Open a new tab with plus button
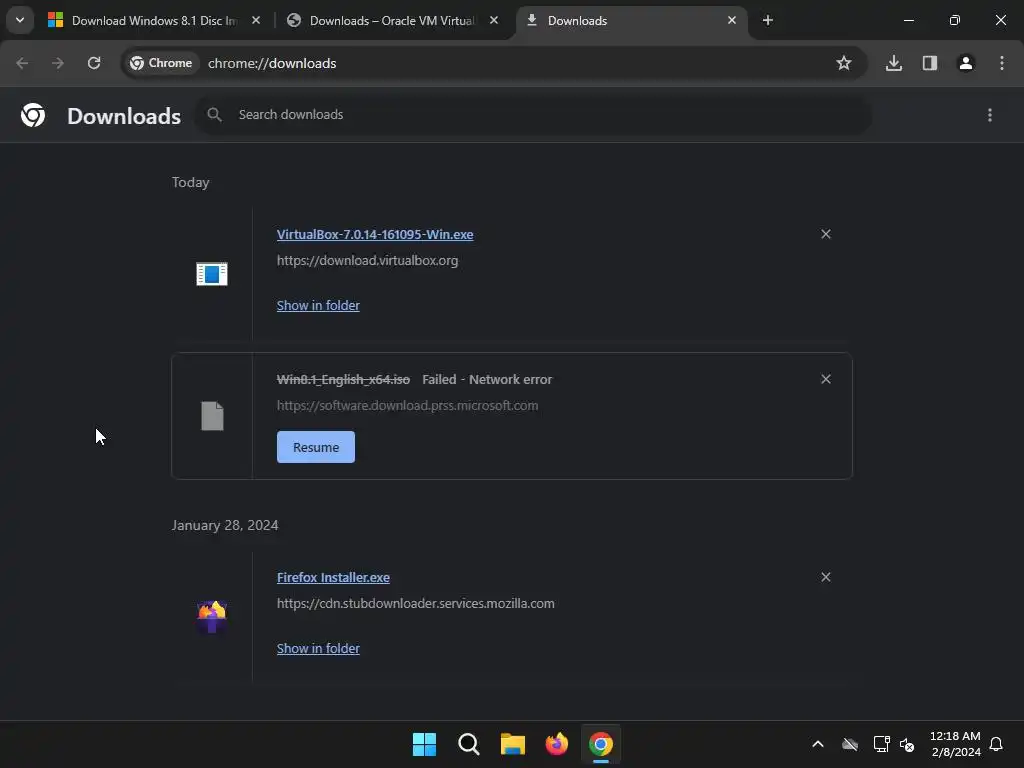1024x768 pixels. (768, 21)
